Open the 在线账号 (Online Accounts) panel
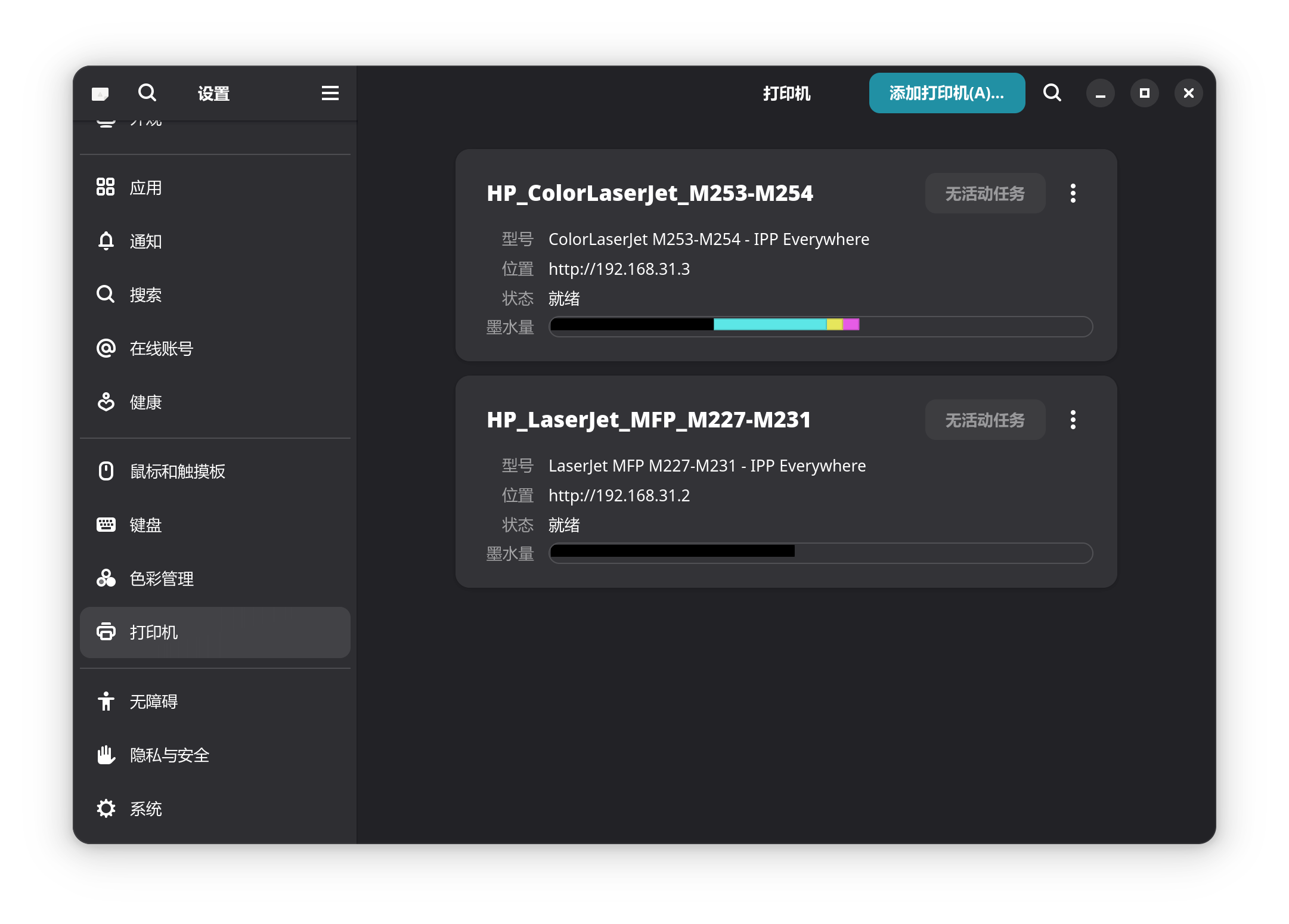This screenshot has height=924, width=1289. tap(215, 348)
